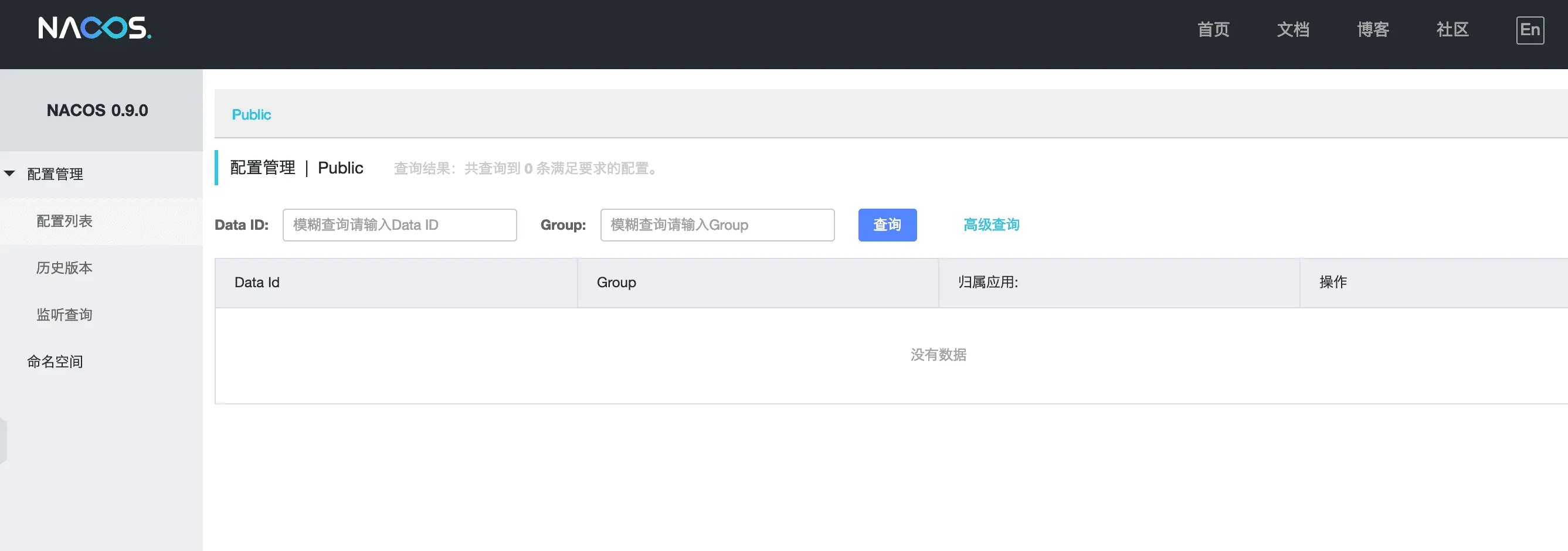This screenshot has height=551, width=1568.
Task: Select 监听查询 in the sidebar
Action: click(101, 315)
